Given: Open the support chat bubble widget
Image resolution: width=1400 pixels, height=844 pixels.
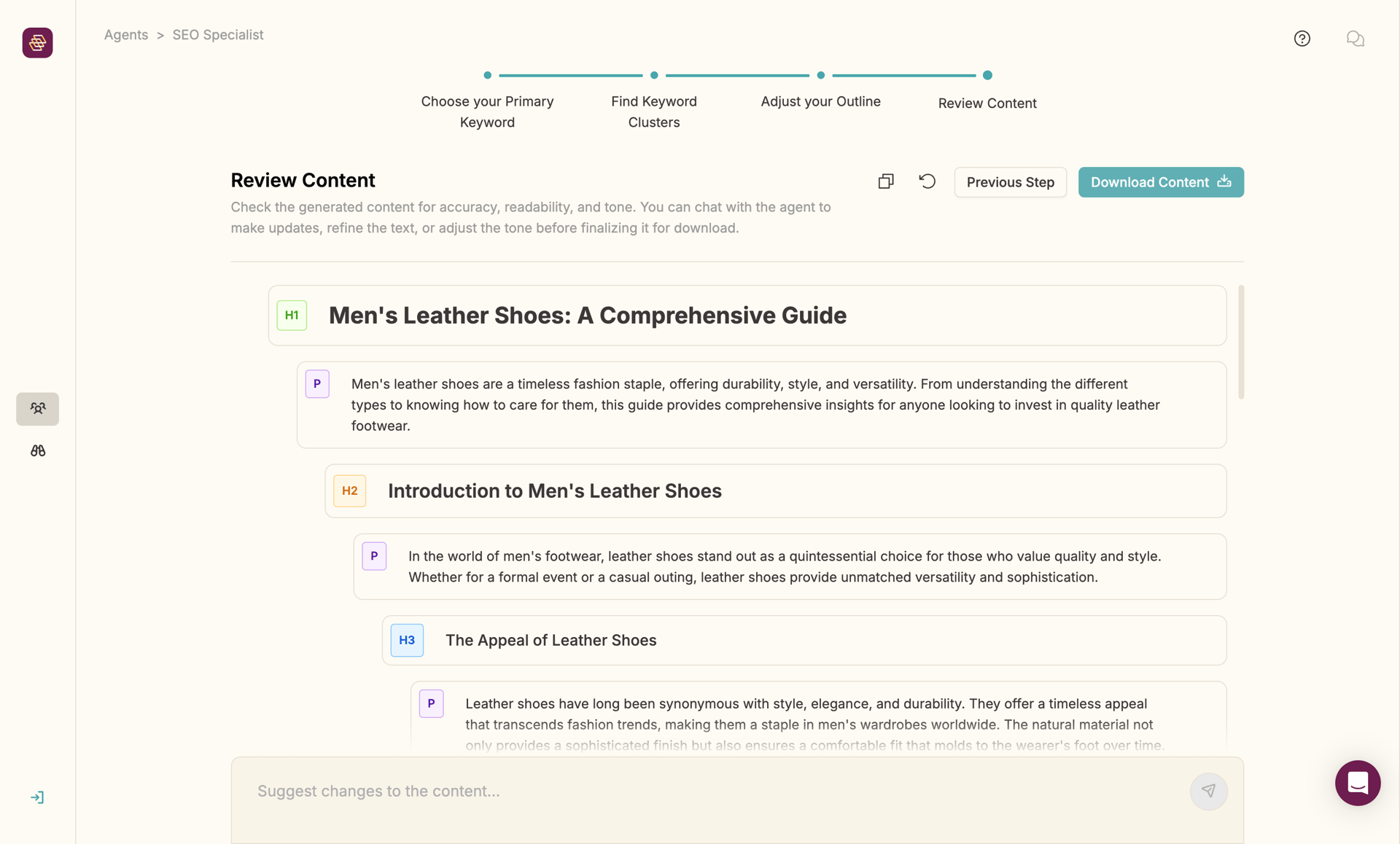Looking at the screenshot, I should tap(1357, 783).
